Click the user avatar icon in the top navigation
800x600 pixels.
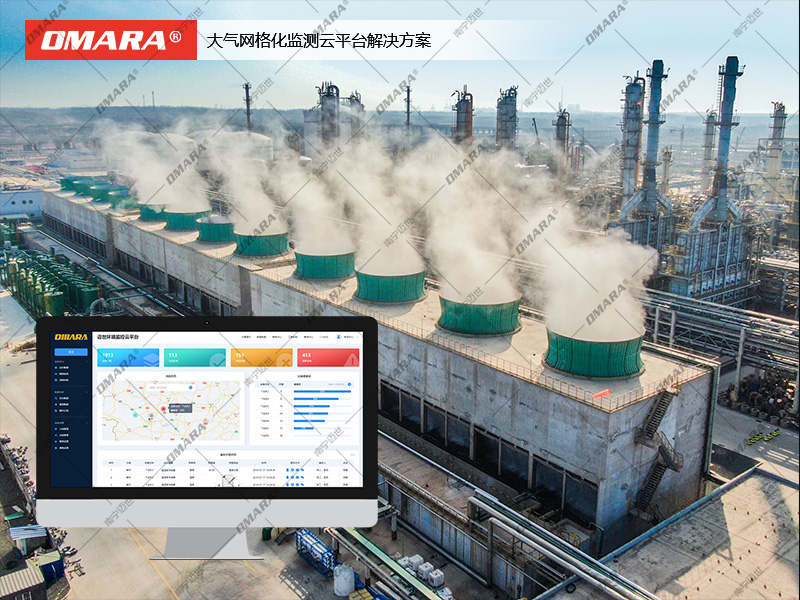338,337
